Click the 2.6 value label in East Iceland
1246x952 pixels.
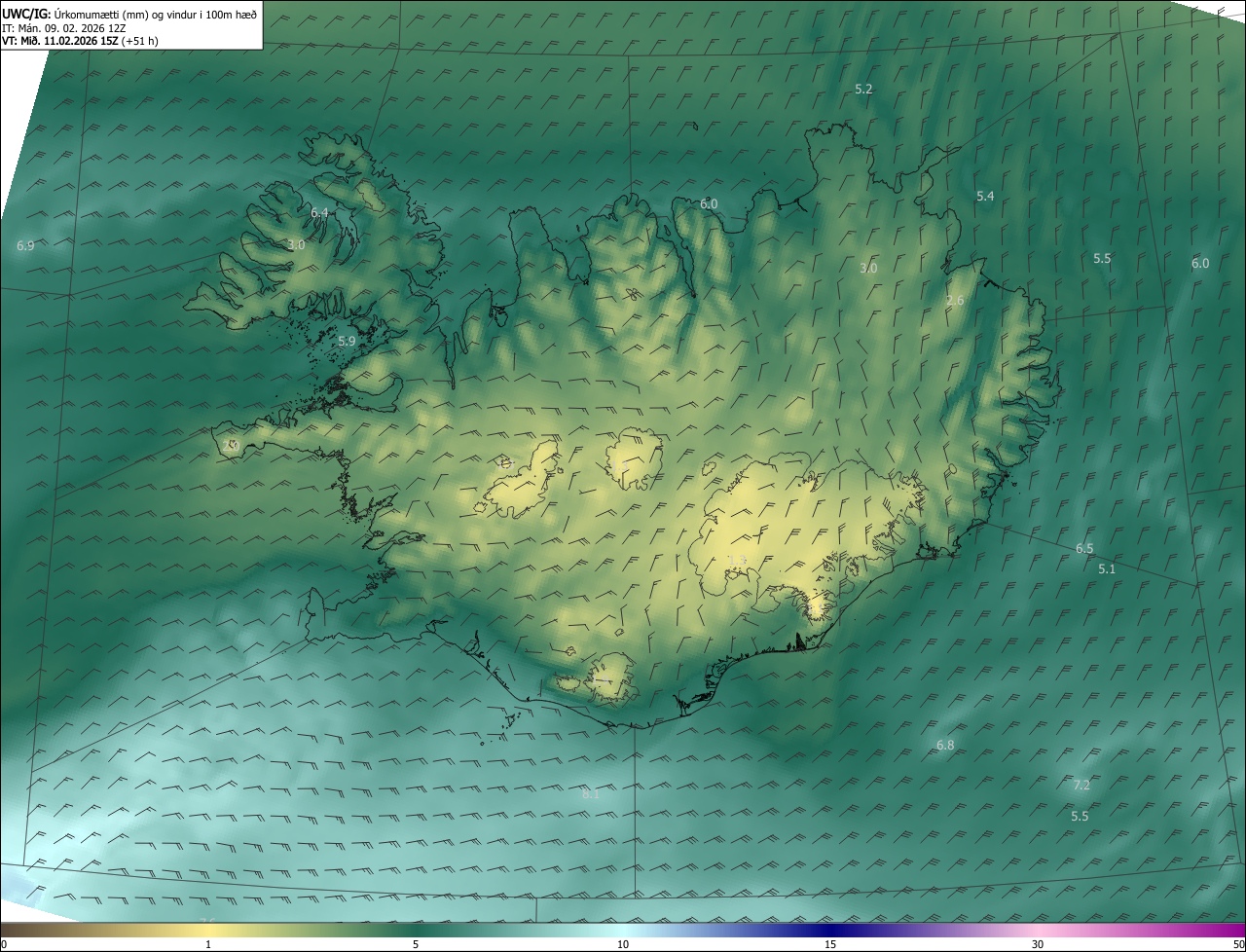(955, 300)
